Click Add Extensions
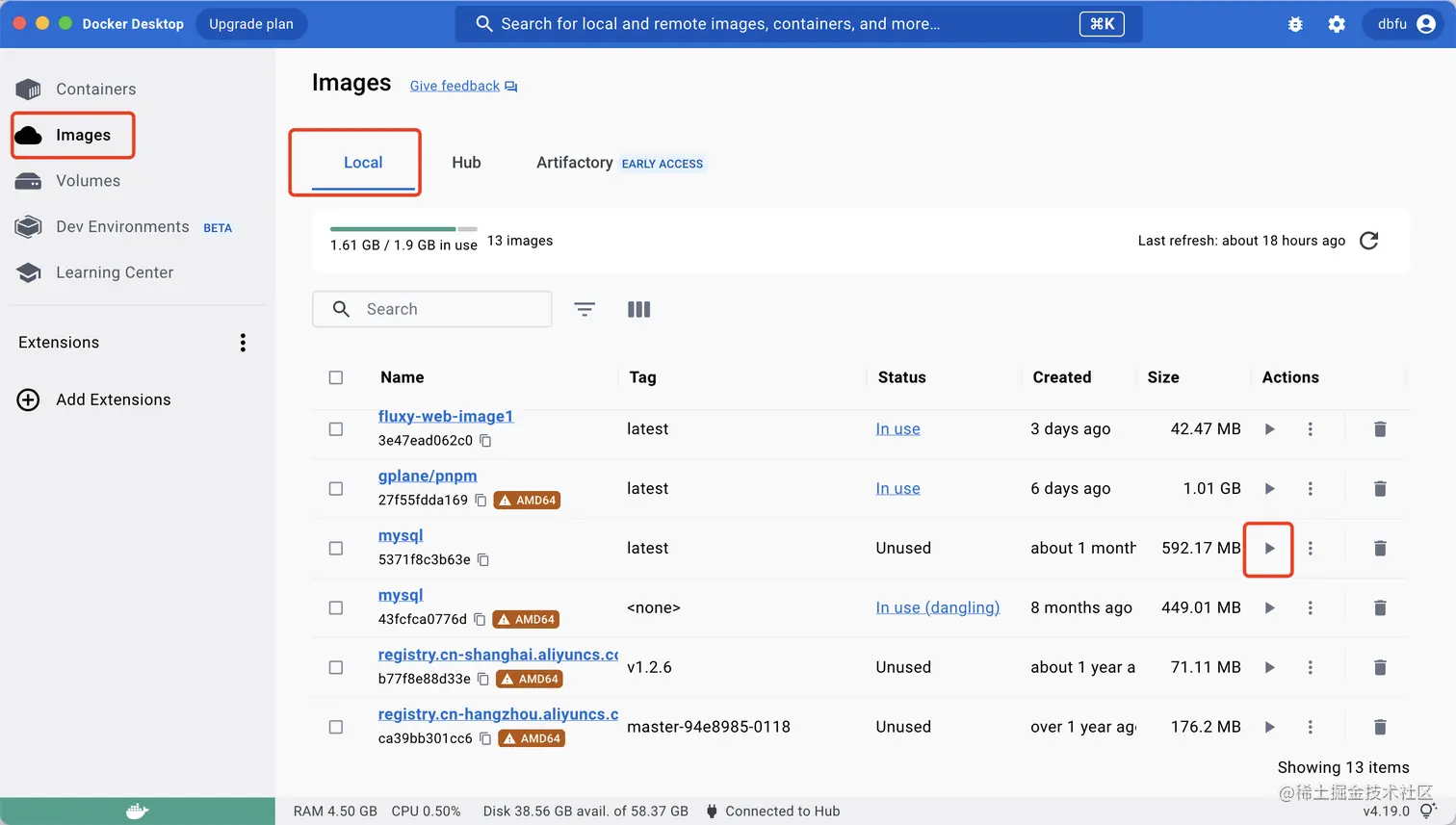This screenshot has width=1456, height=825. tap(94, 400)
